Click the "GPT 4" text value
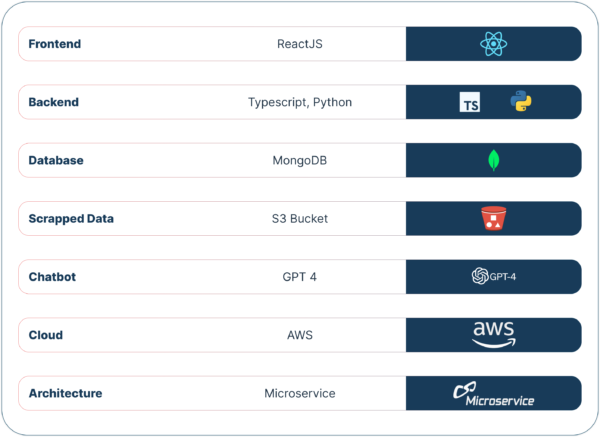 click(x=299, y=276)
